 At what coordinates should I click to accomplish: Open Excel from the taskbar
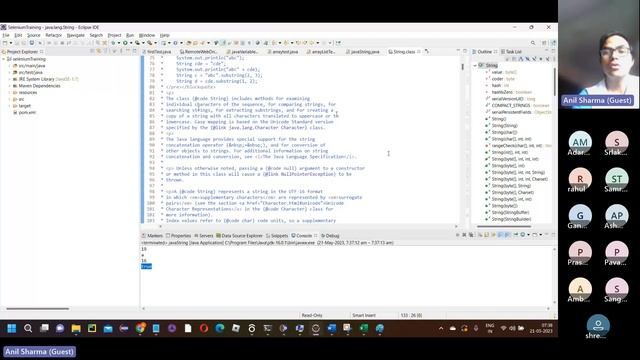click(364, 328)
